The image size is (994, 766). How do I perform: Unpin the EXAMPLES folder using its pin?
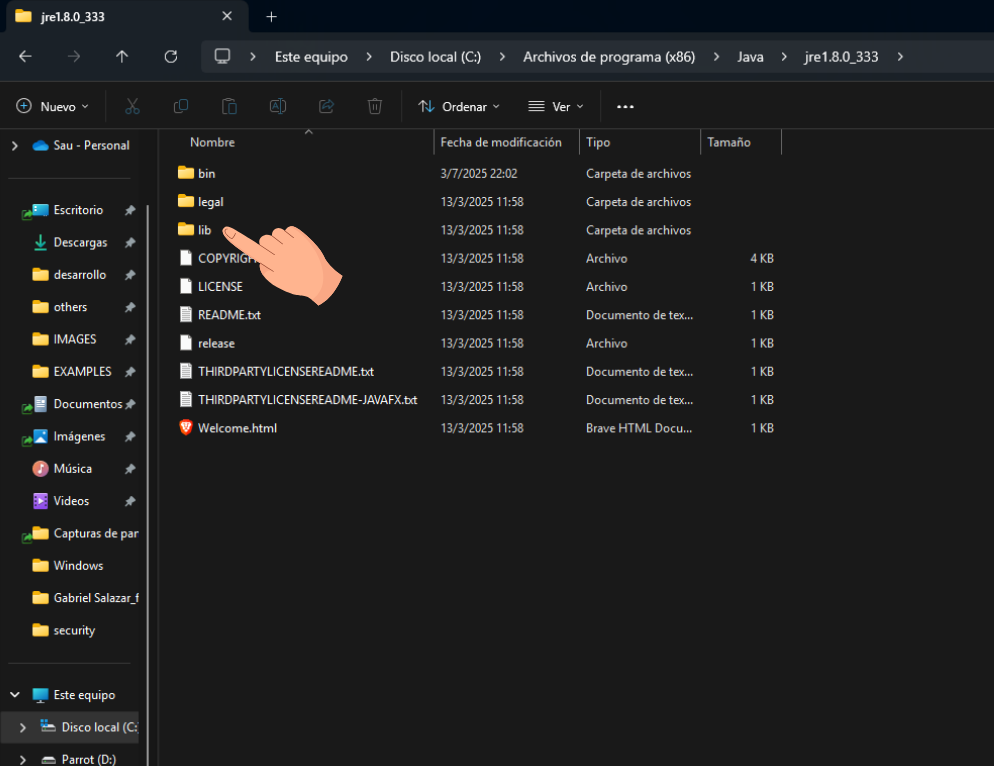point(130,372)
